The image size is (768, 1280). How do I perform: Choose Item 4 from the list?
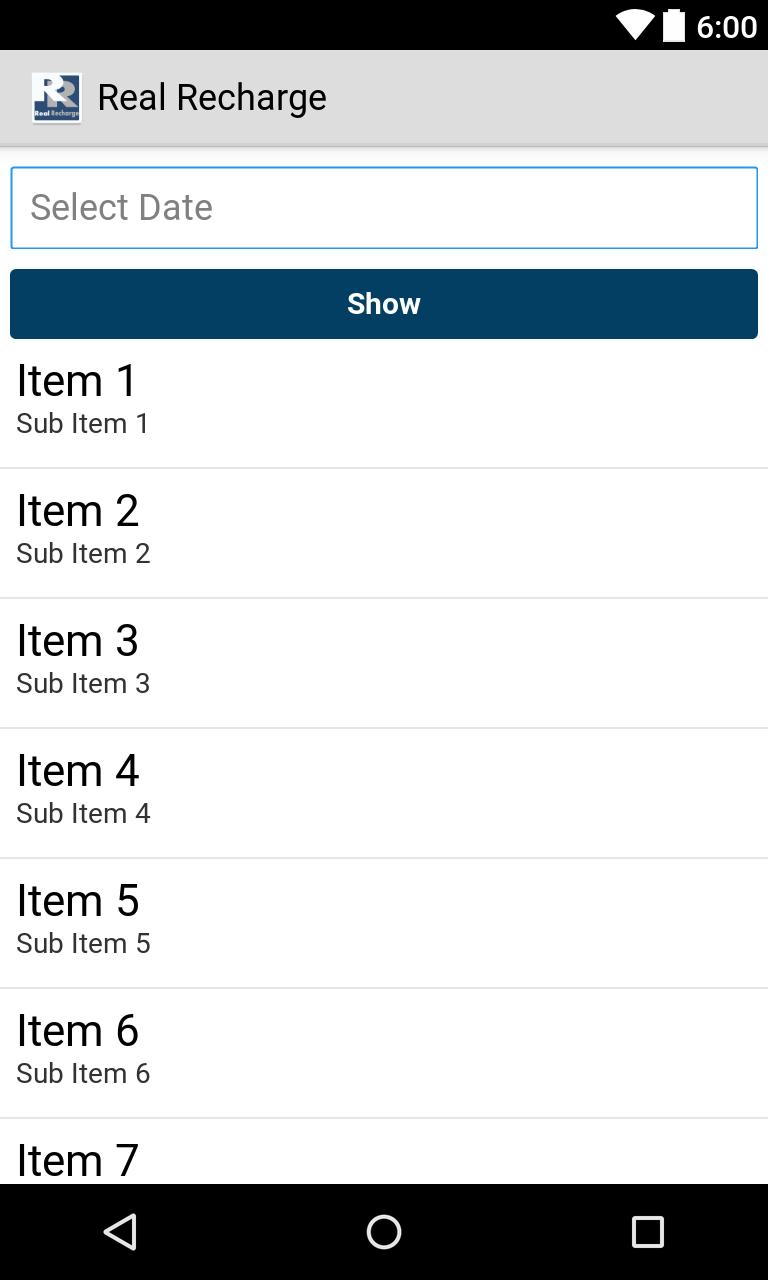[384, 793]
